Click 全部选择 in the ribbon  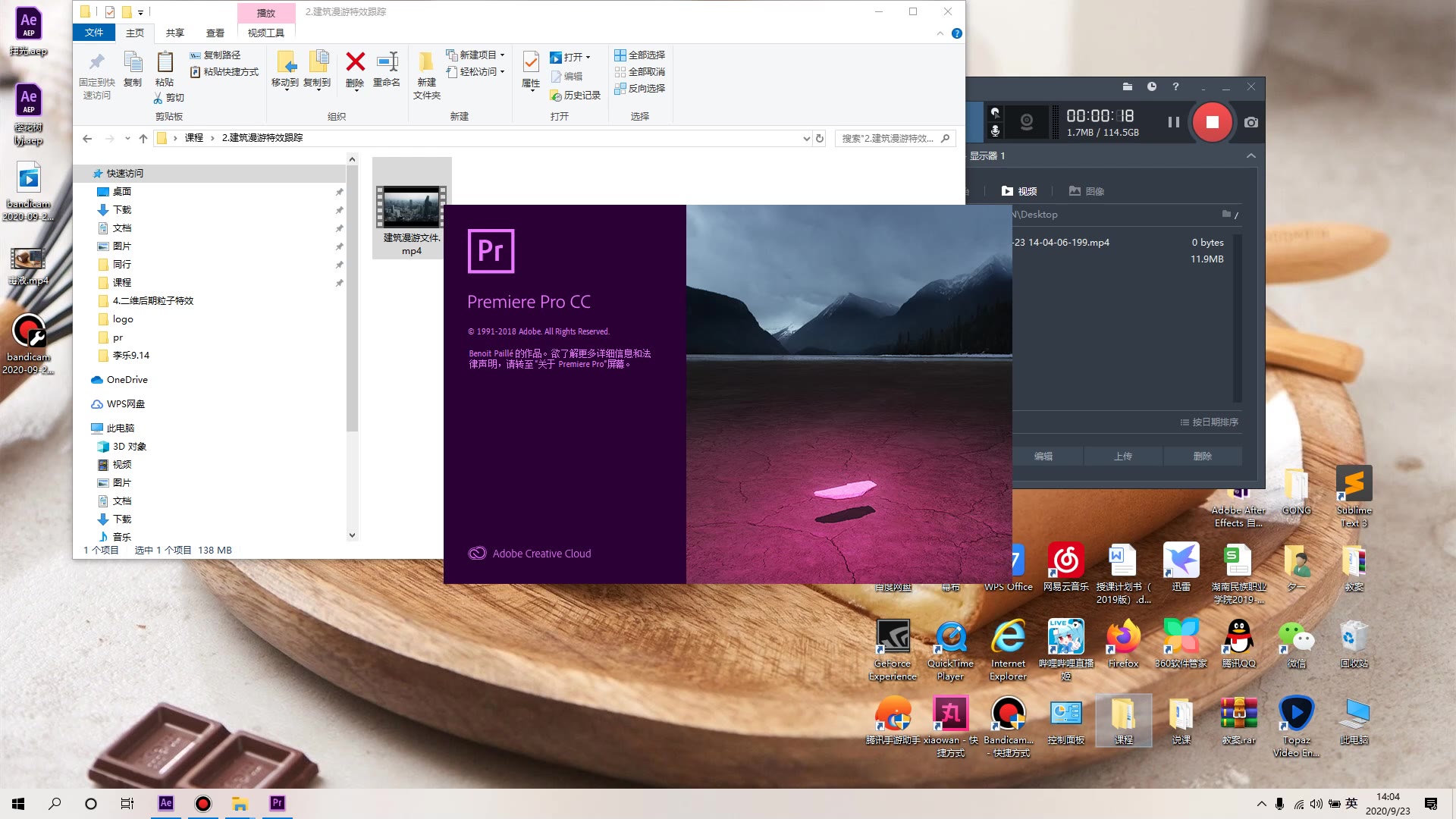(640, 55)
